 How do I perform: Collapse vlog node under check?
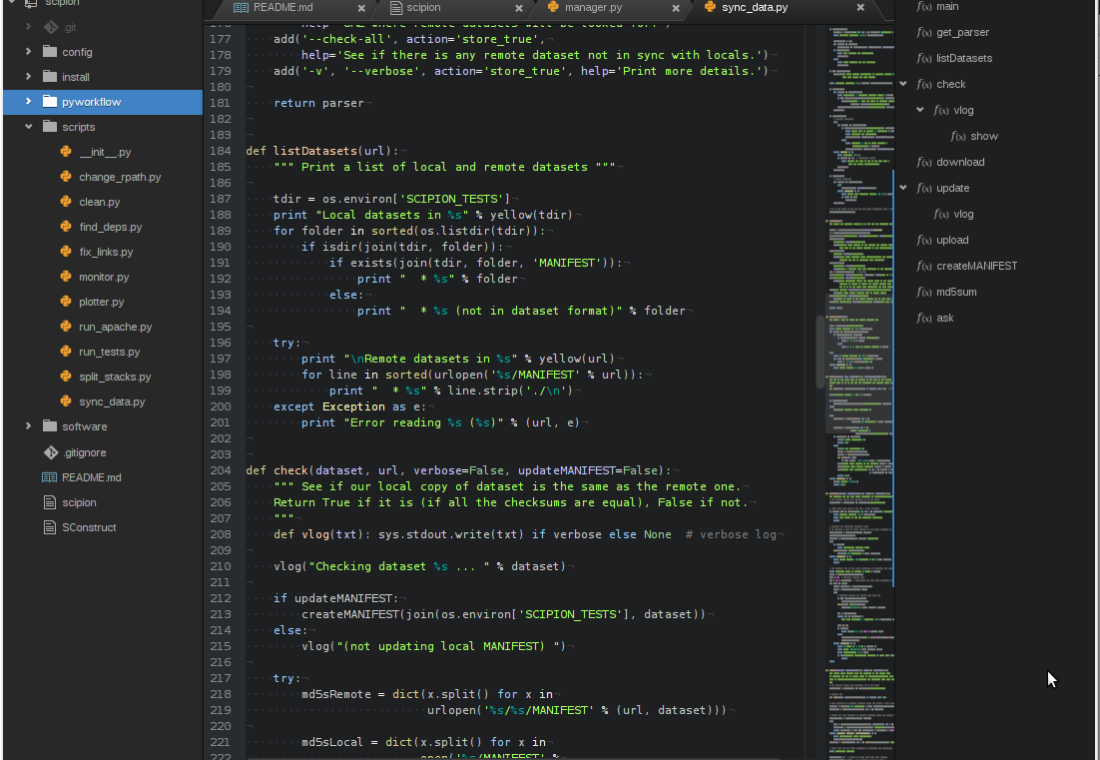920,110
